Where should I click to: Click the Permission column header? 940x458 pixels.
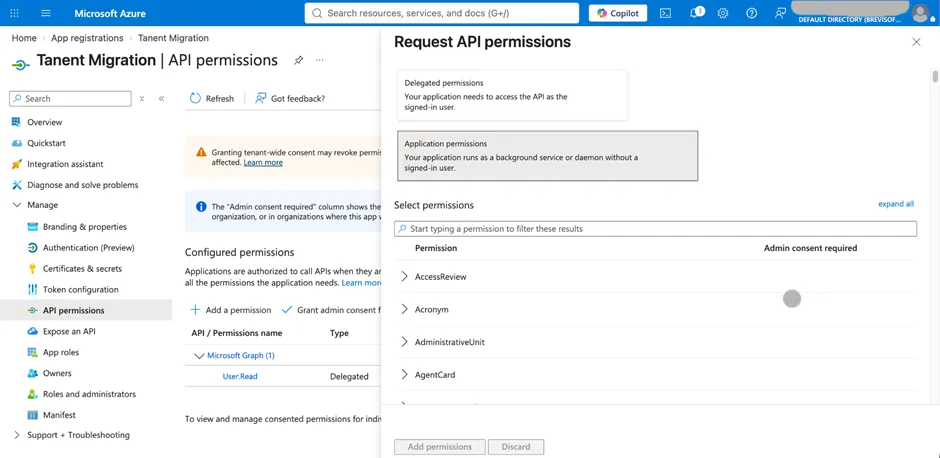coord(436,248)
